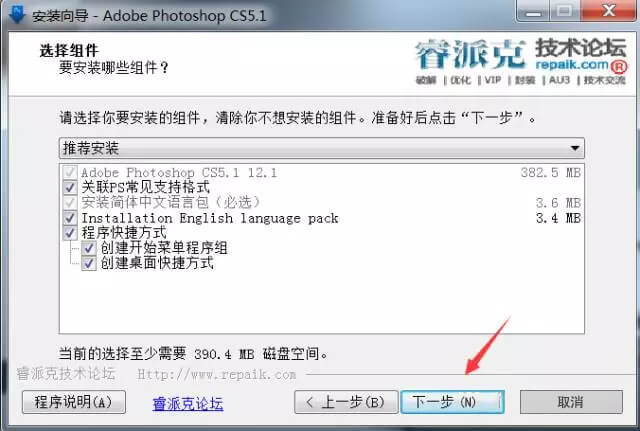Click the 要安装哪些组件？ subtitle
Image resolution: width=640 pixels, height=431 pixels.
113,67
